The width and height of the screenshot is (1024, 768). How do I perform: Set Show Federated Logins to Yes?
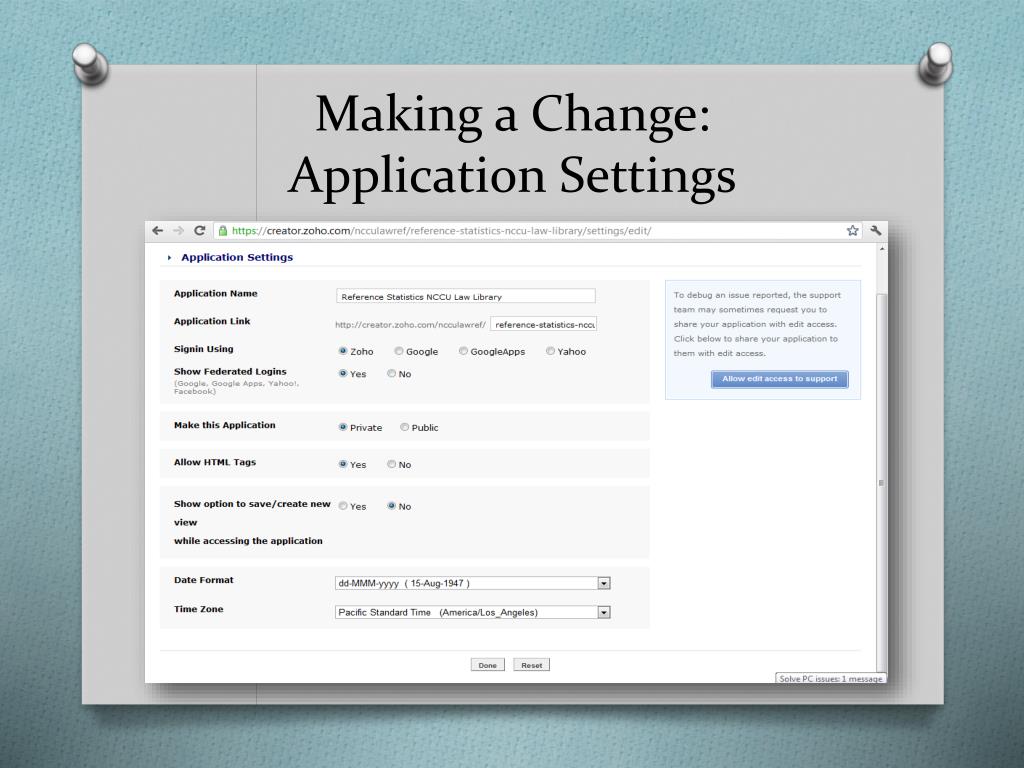click(x=343, y=374)
